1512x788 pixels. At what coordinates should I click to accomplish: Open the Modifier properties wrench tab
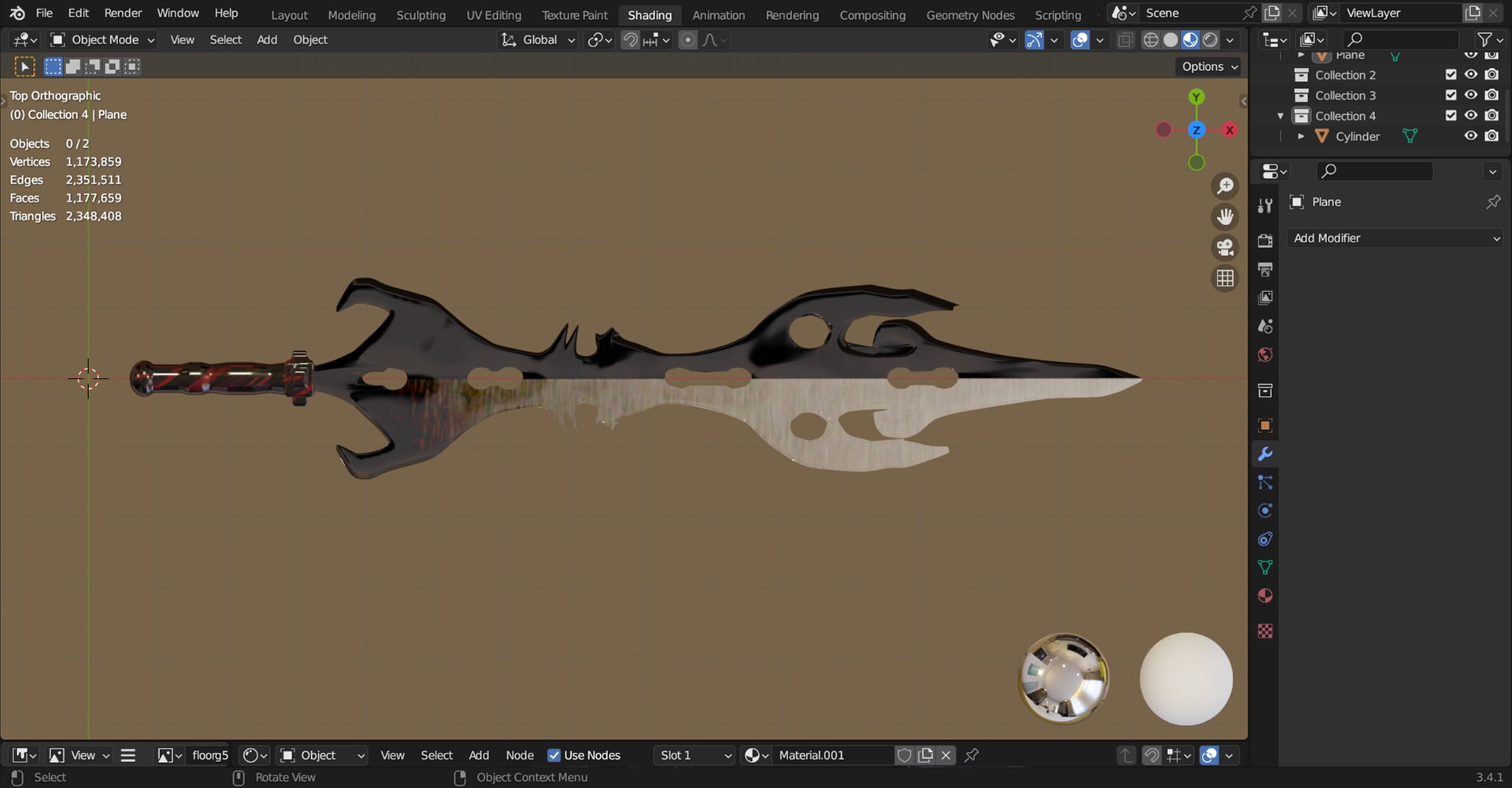(x=1265, y=453)
